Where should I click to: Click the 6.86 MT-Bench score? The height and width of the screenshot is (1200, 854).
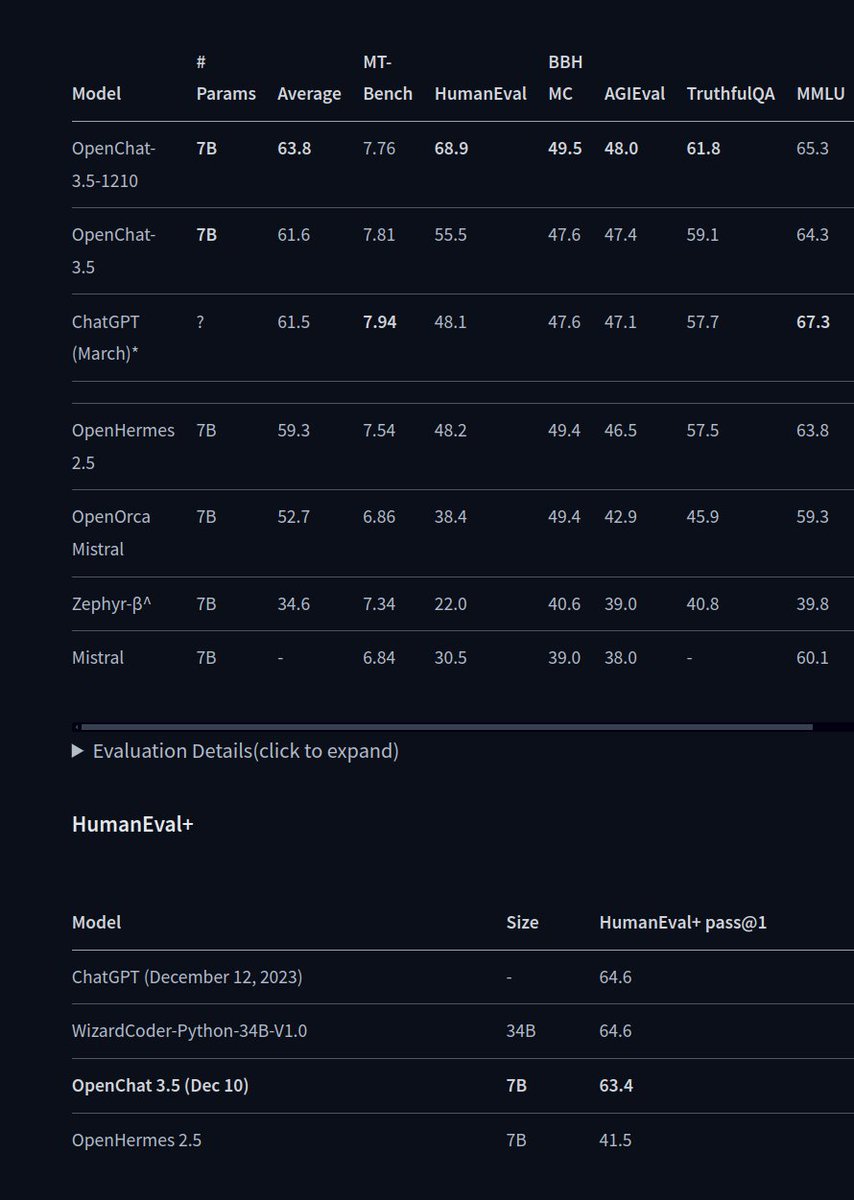[379, 517]
